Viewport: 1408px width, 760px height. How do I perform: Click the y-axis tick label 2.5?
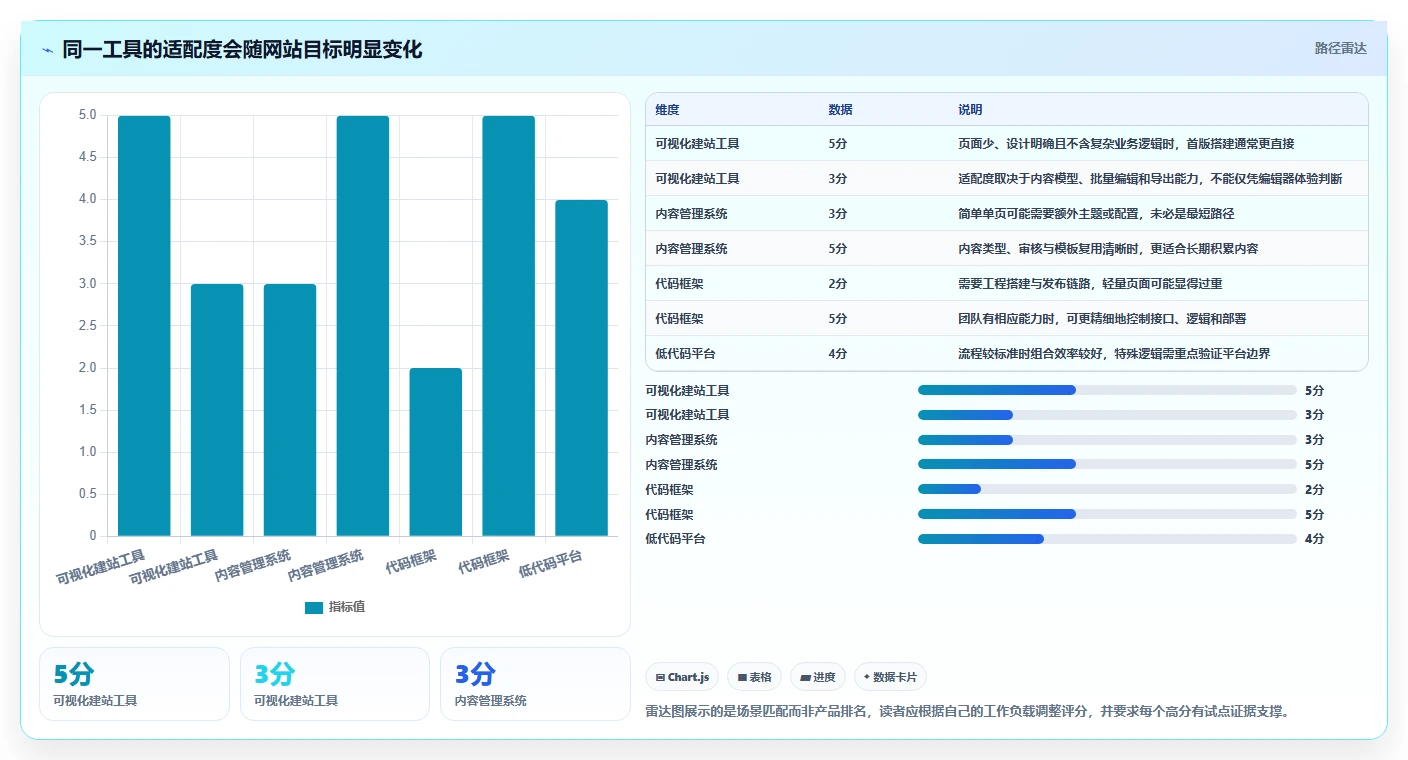click(x=88, y=326)
